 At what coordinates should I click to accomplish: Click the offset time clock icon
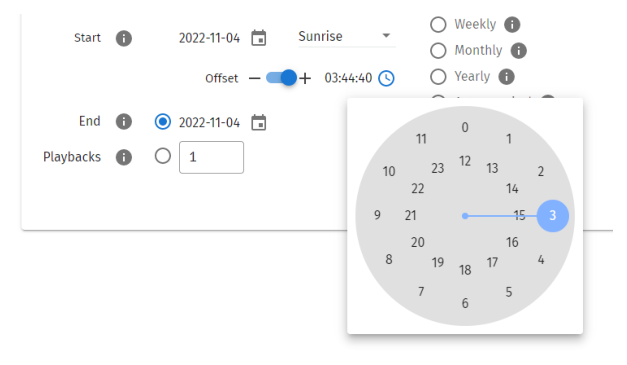(386, 78)
